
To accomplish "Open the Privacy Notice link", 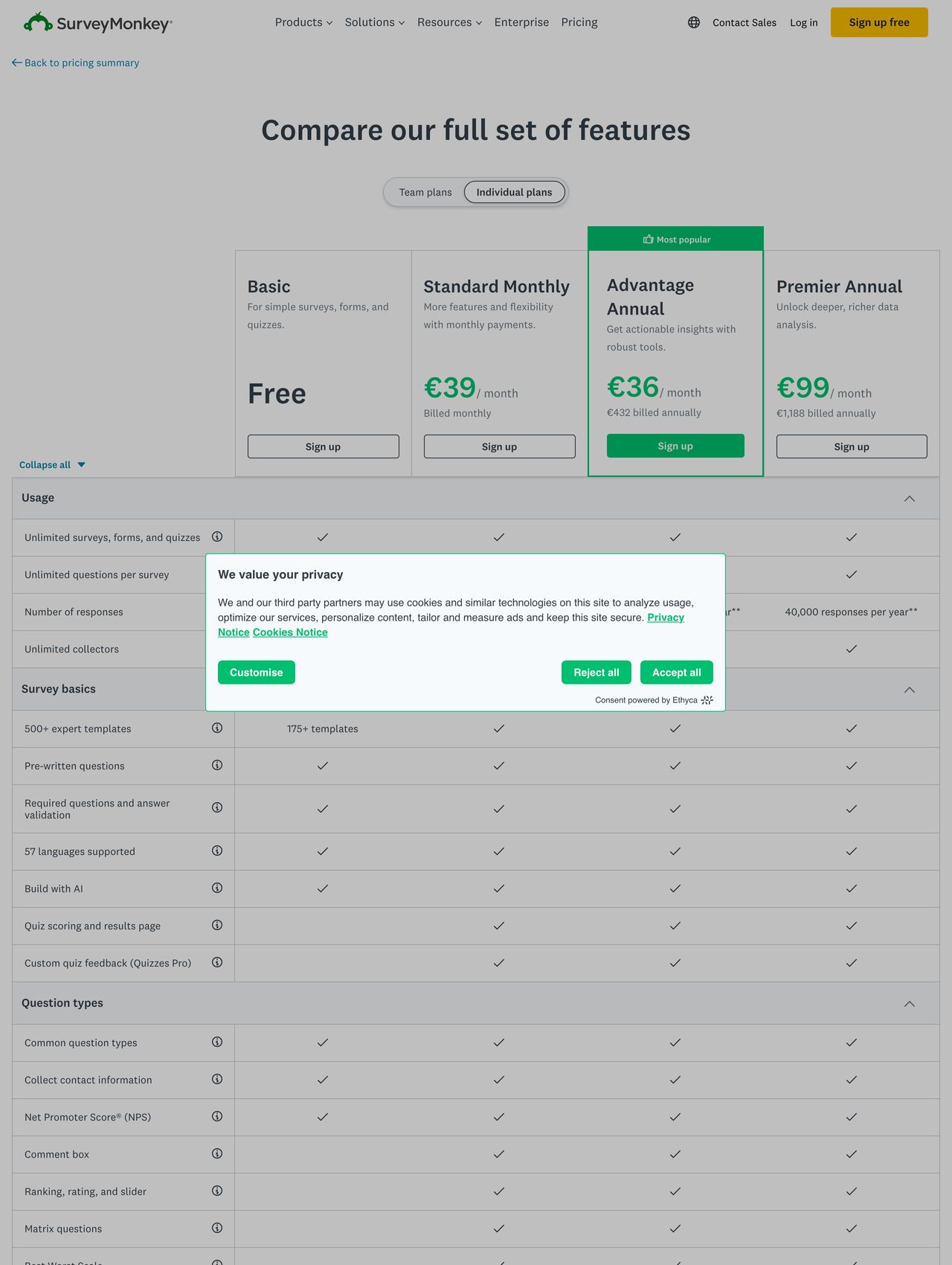I will coord(666,618).
